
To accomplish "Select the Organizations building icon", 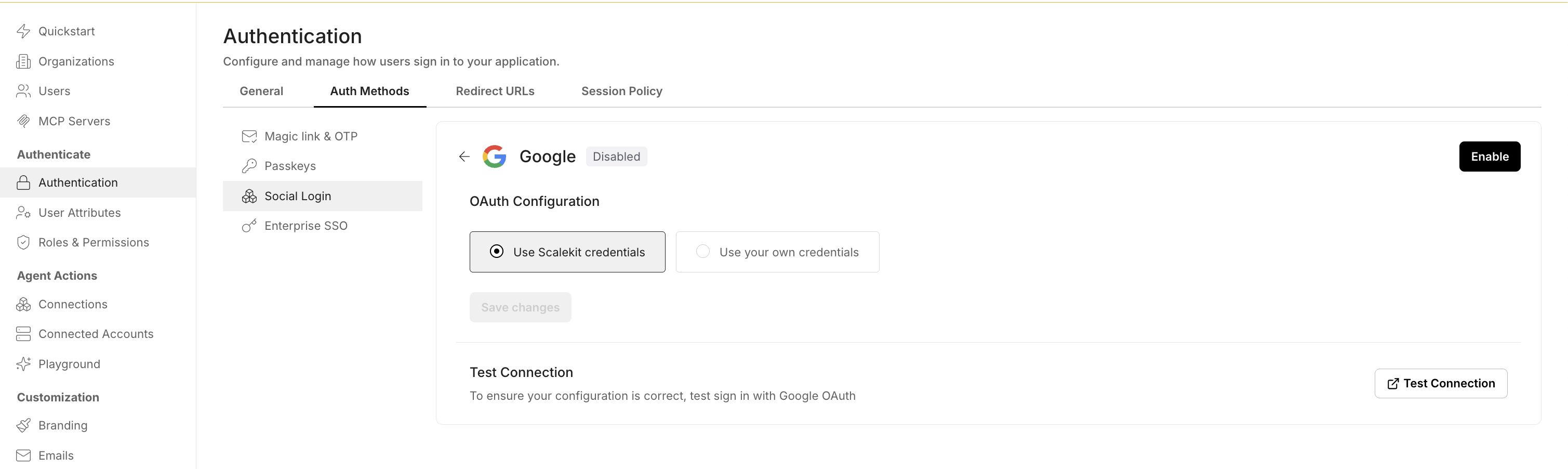I will pyautogui.click(x=23, y=61).
